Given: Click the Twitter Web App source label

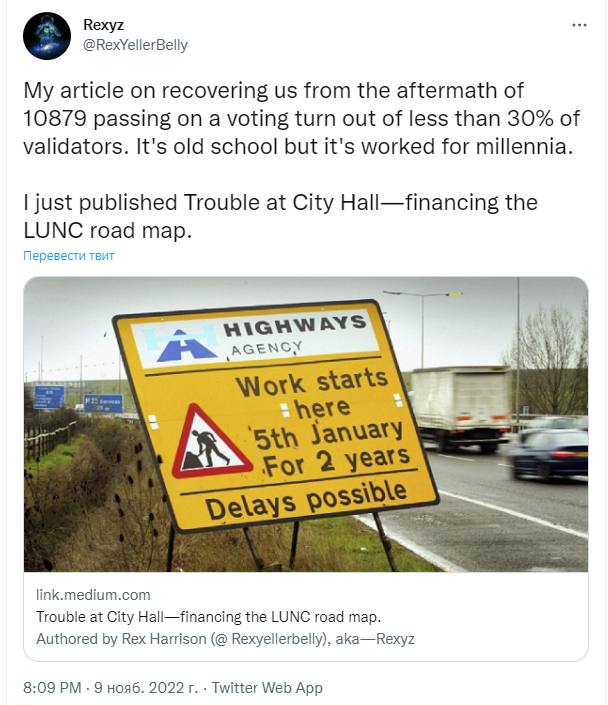Looking at the screenshot, I should (x=267, y=687).
